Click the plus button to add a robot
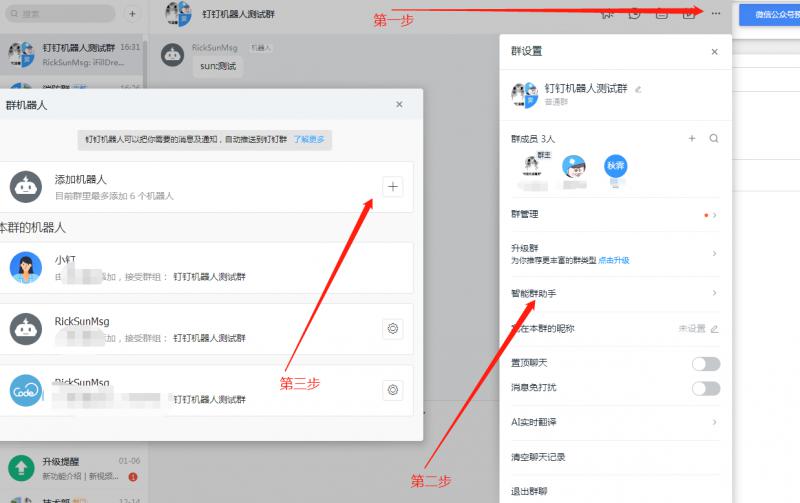 click(392, 187)
